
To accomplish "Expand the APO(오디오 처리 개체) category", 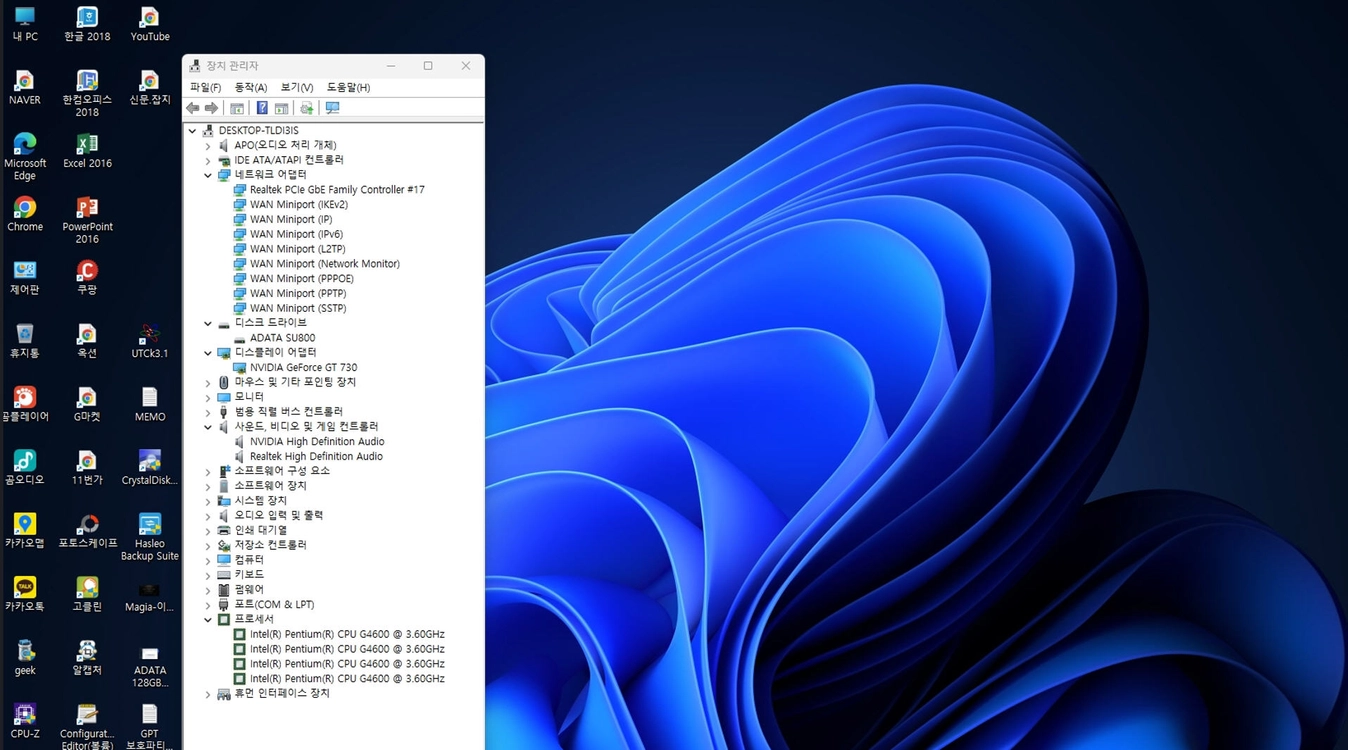I will point(208,146).
